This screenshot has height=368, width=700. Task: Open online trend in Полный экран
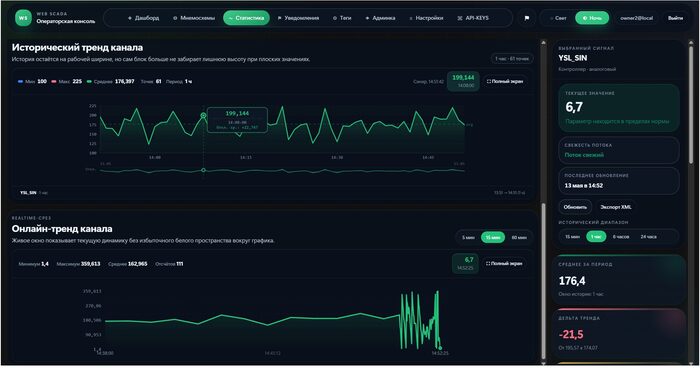[504, 264]
